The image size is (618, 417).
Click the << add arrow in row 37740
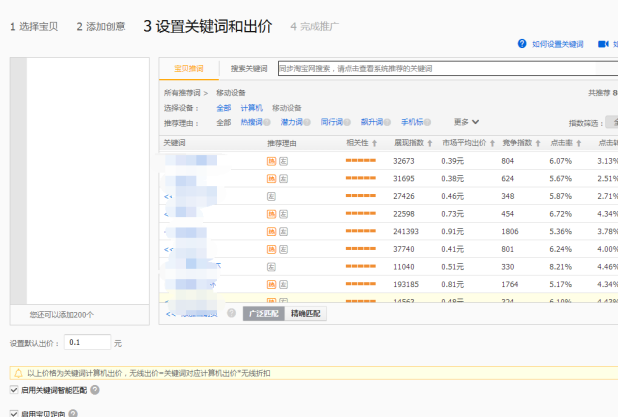point(169,249)
